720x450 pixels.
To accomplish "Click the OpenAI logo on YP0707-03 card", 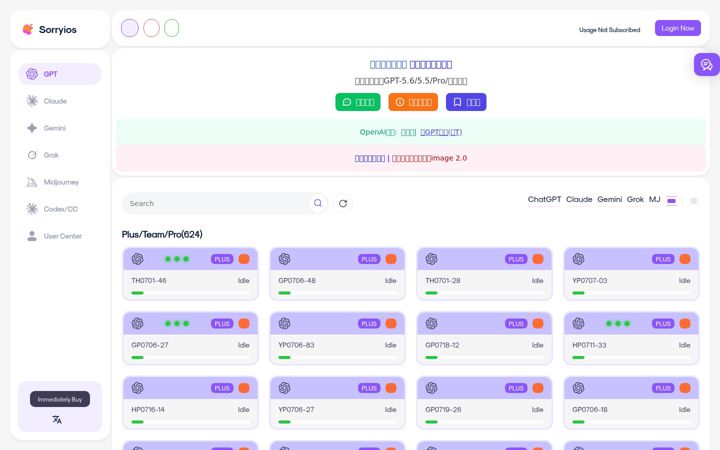I will pos(578,259).
